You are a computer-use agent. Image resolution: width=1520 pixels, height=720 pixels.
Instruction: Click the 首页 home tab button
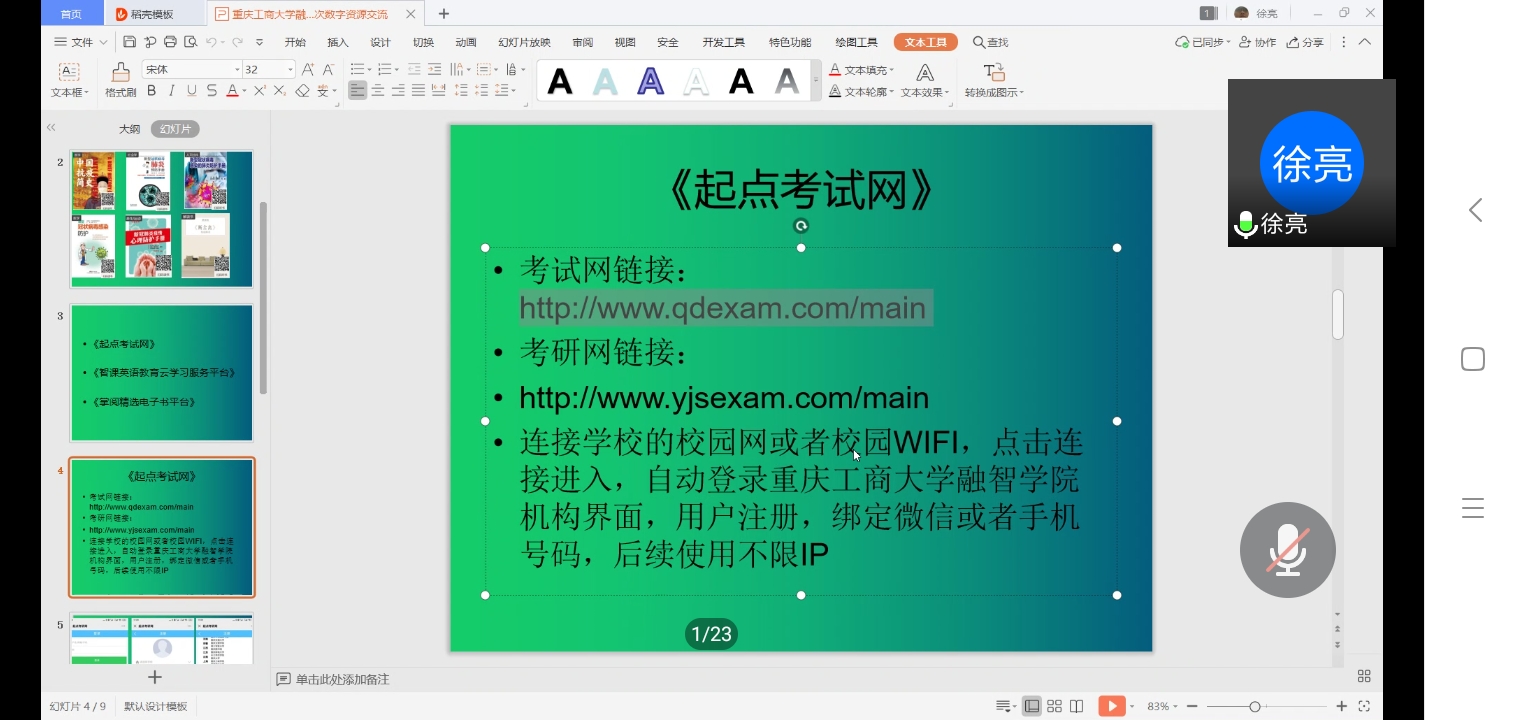(71, 14)
